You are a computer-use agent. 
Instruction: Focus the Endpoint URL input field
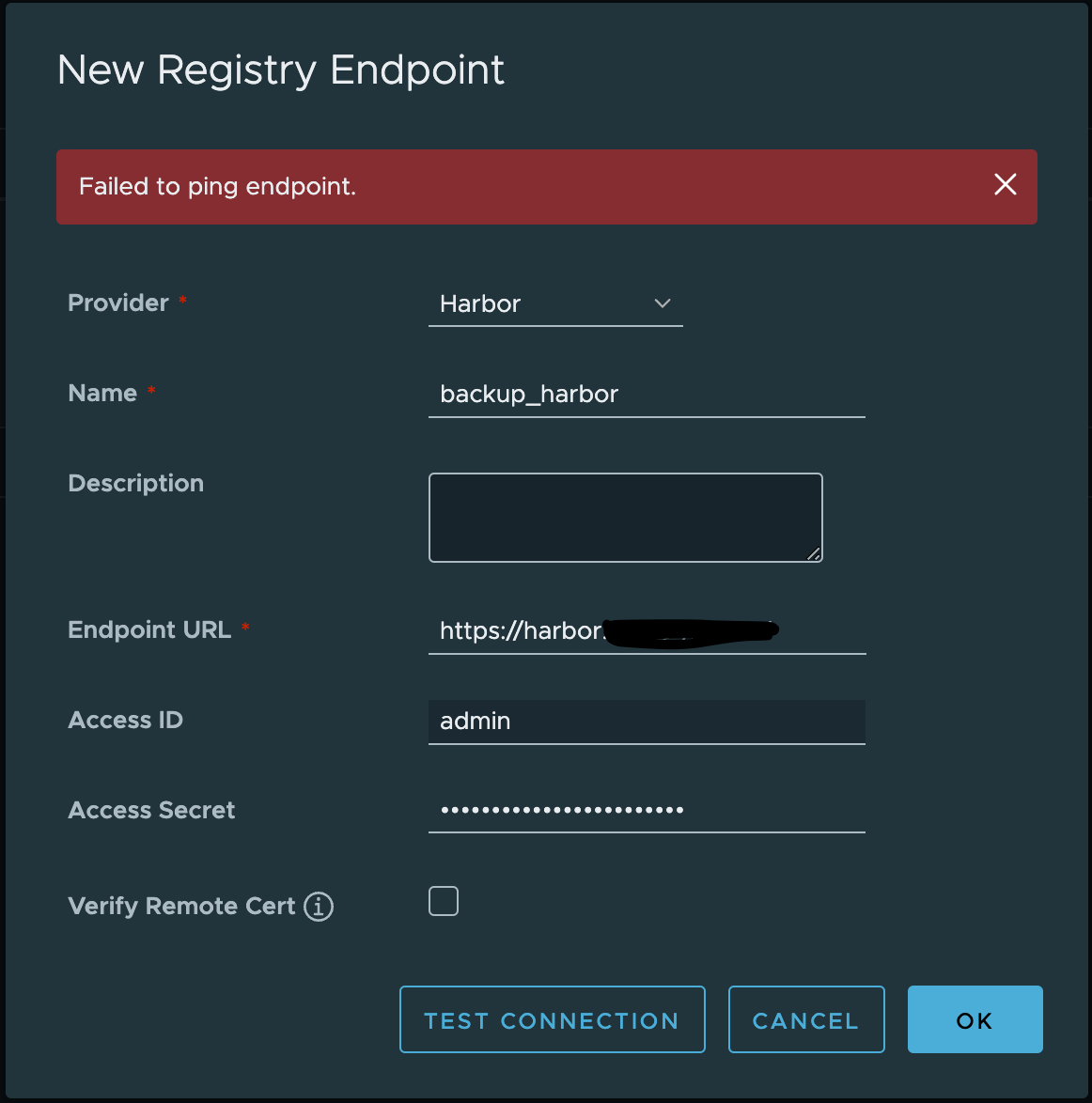647,630
